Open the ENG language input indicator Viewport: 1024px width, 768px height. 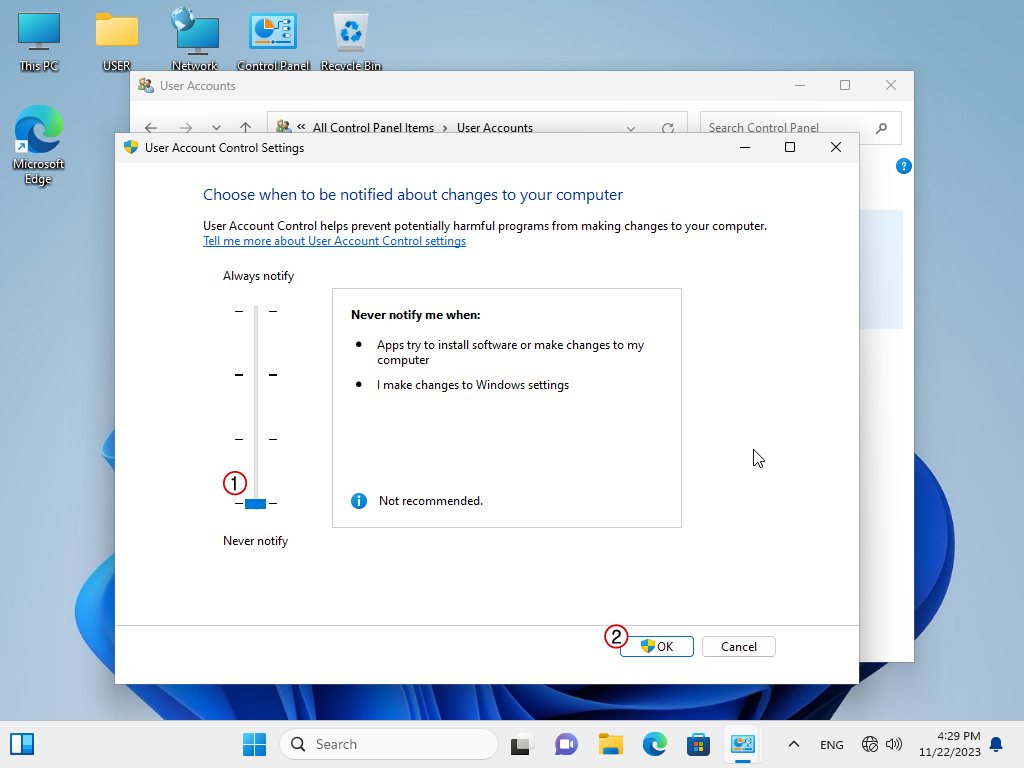[x=831, y=745]
